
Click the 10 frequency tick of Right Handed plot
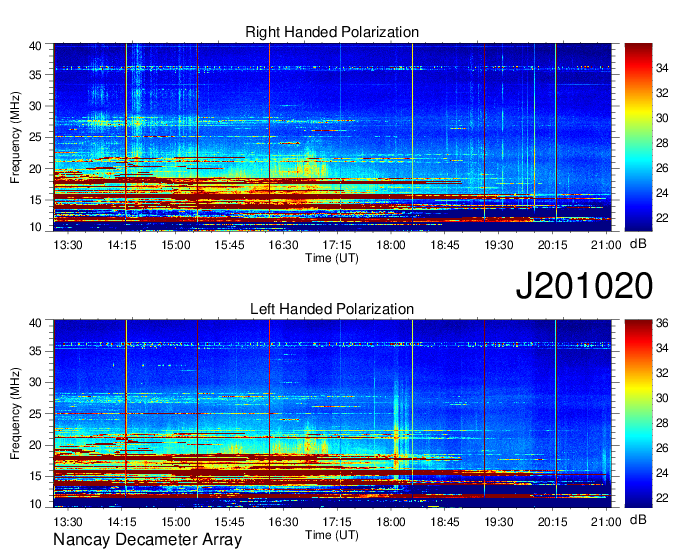(x=35, y=227)
